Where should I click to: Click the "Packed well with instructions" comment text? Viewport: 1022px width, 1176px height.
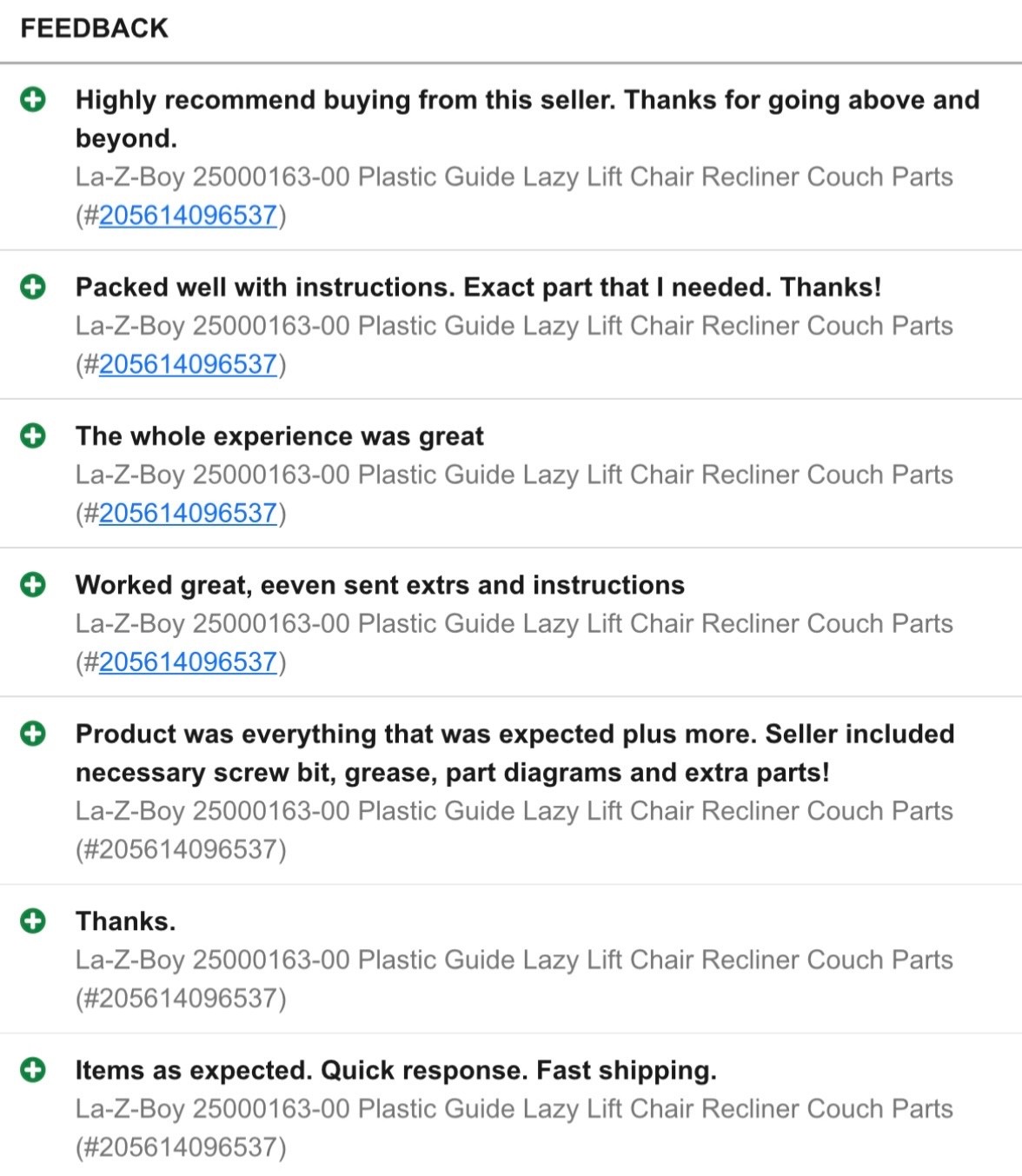[478, 287]
